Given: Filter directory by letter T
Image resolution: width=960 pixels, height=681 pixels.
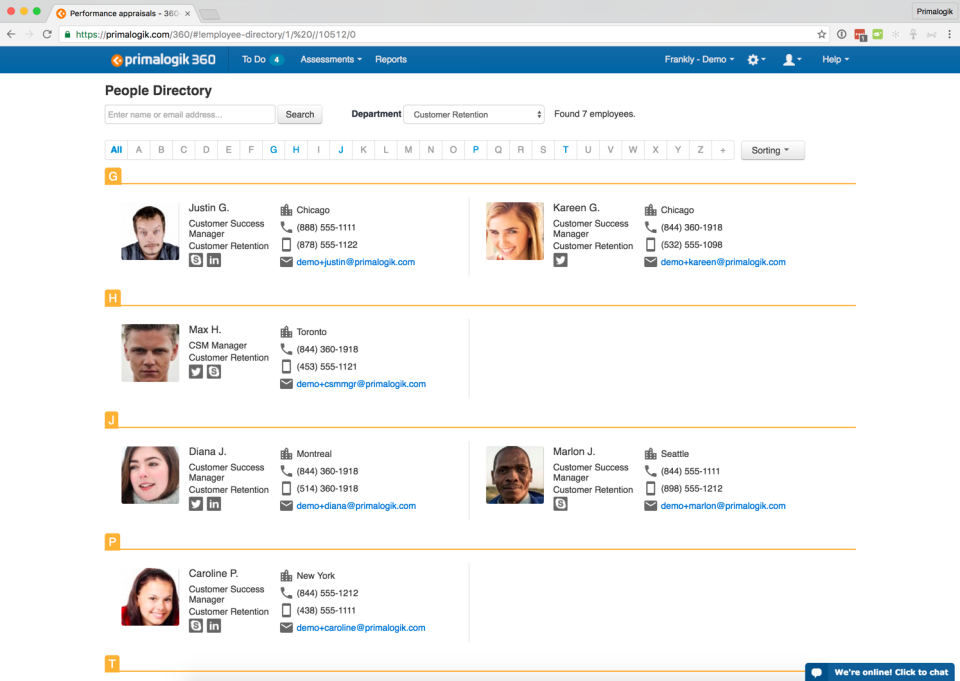Looking at the screenshot, I should pos(565,150).
